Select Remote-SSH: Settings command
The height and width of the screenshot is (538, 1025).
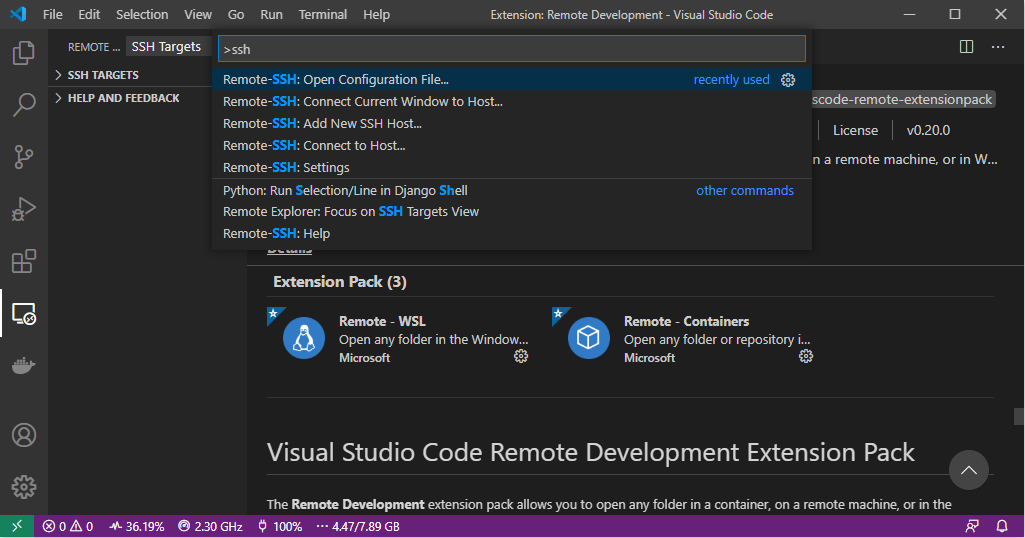511,167
